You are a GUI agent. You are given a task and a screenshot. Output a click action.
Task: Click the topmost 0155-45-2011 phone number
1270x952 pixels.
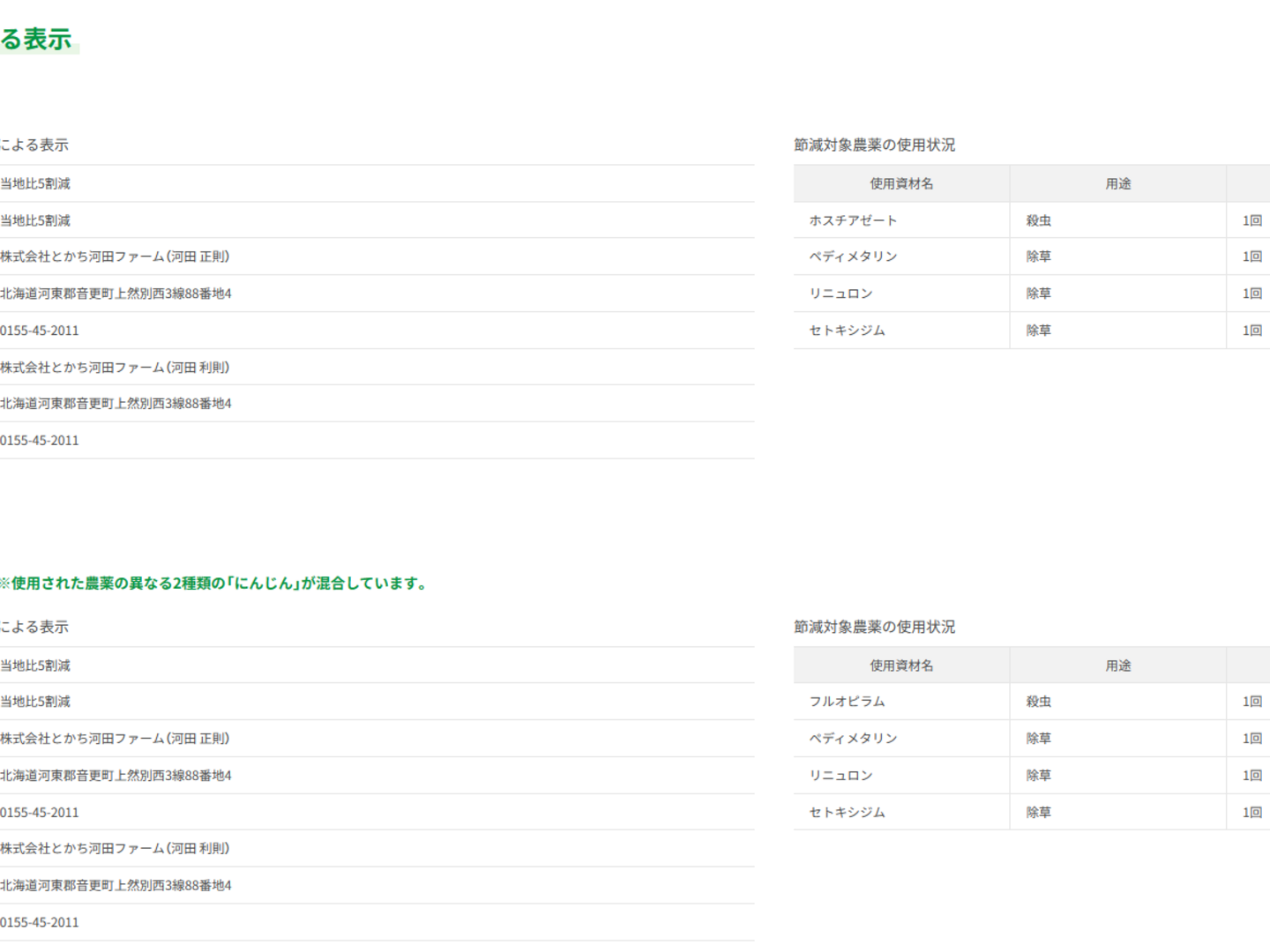click(40, 331)
